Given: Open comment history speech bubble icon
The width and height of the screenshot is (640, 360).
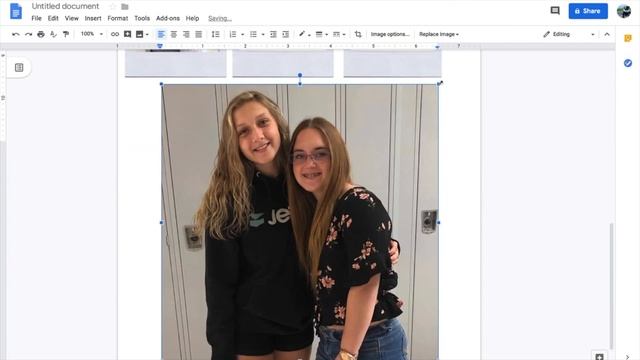Looking at the screenshot, I should click(x=555, y=11).
